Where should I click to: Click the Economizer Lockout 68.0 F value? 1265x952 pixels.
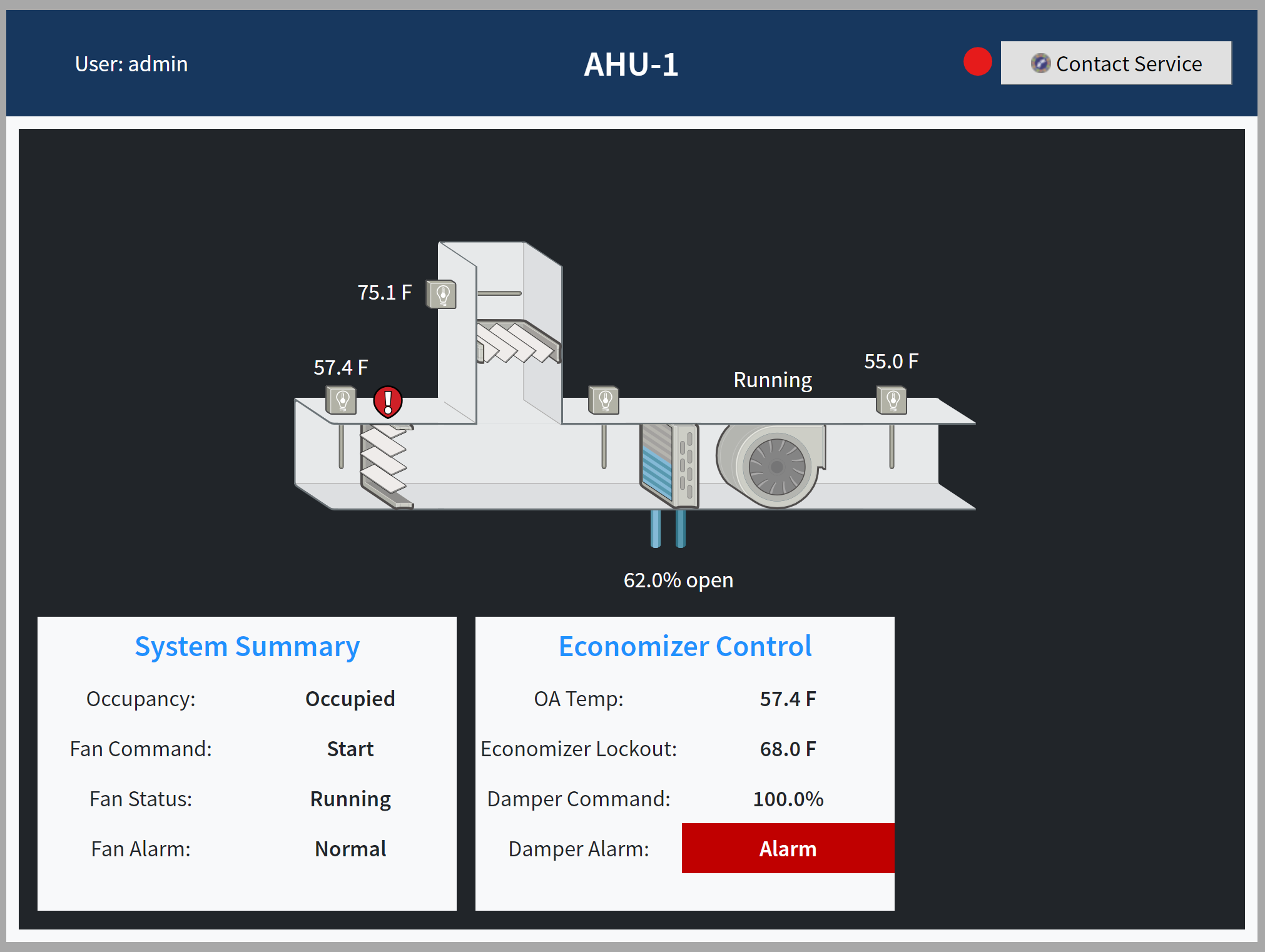pyautogui.click(x=788, y=749)
